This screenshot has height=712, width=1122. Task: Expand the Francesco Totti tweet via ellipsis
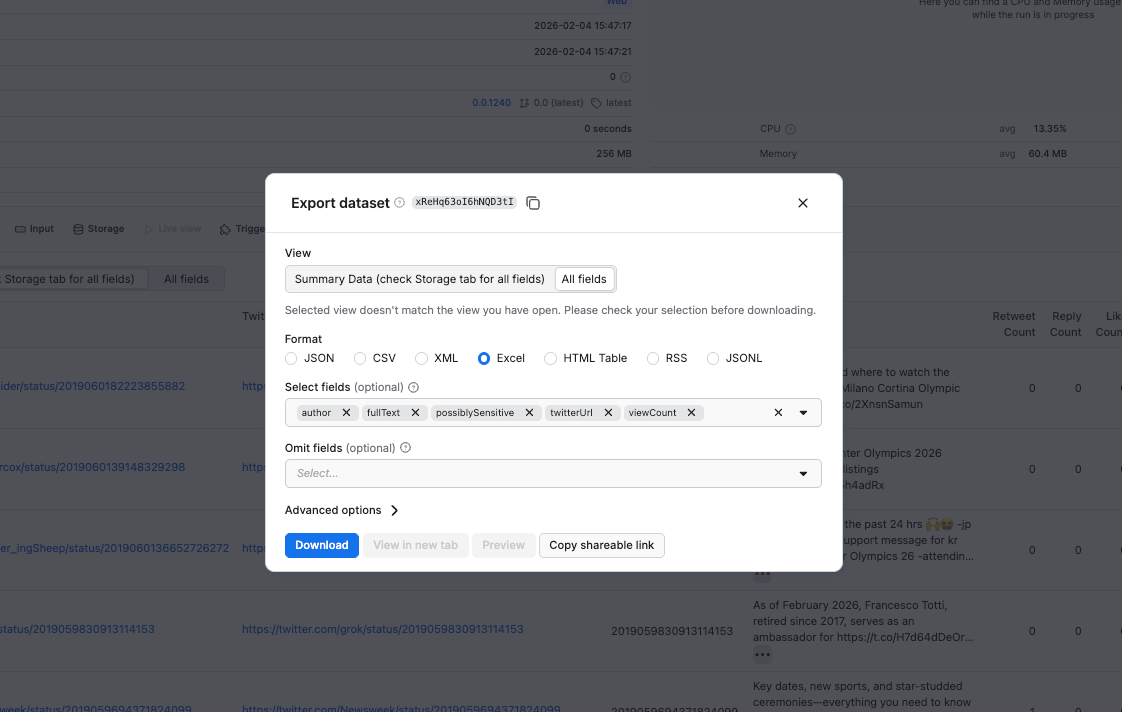point(762,655)
